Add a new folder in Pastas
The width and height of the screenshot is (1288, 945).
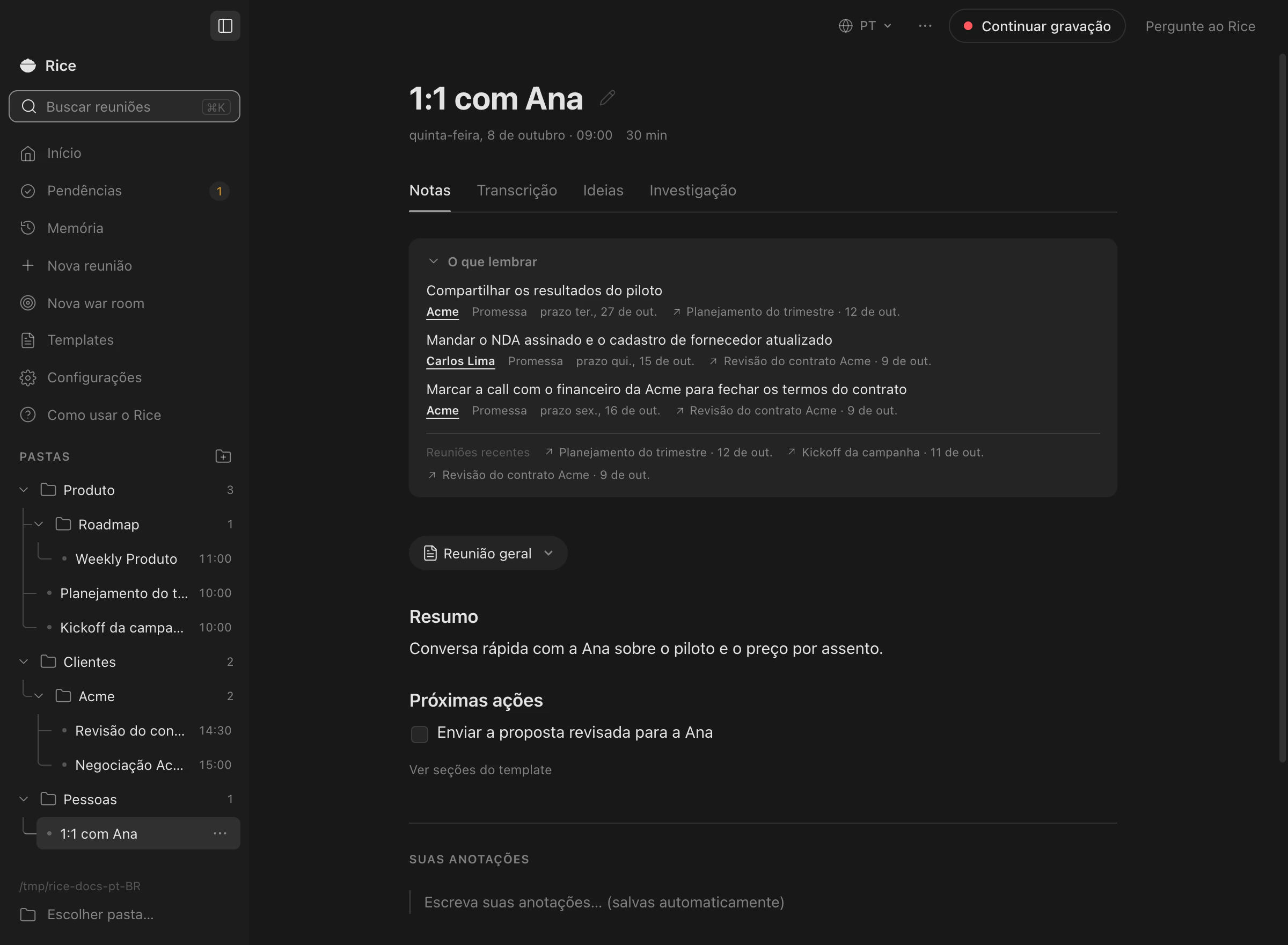[223, 456]
